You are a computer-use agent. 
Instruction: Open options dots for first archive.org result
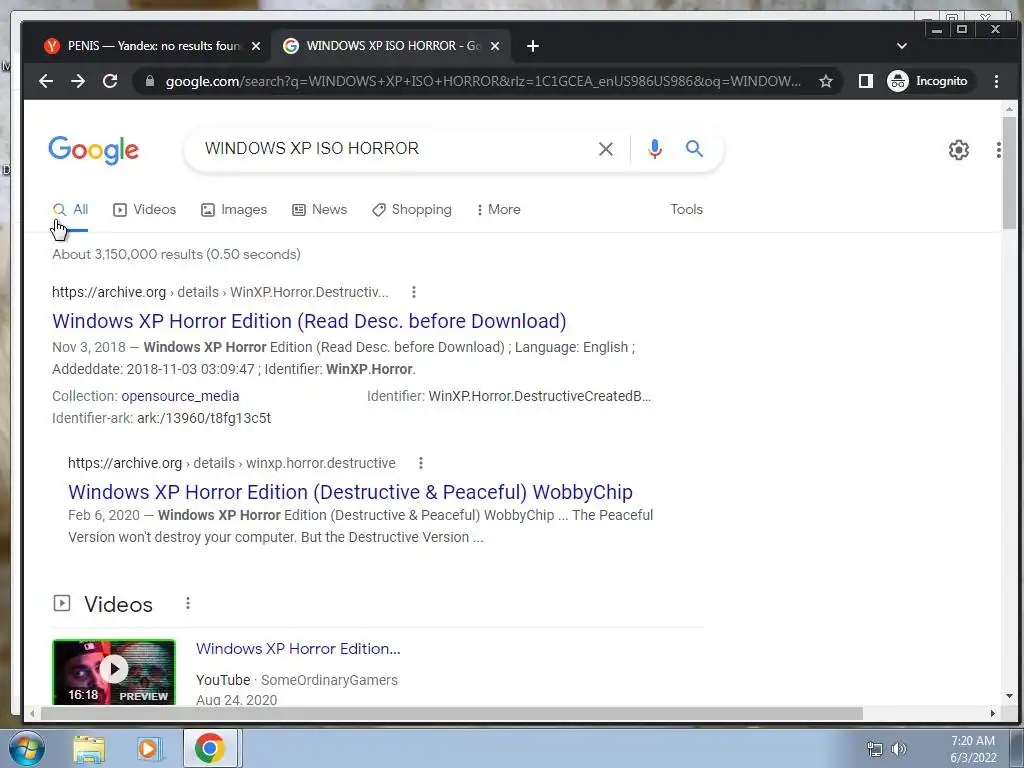pos(413,292)
